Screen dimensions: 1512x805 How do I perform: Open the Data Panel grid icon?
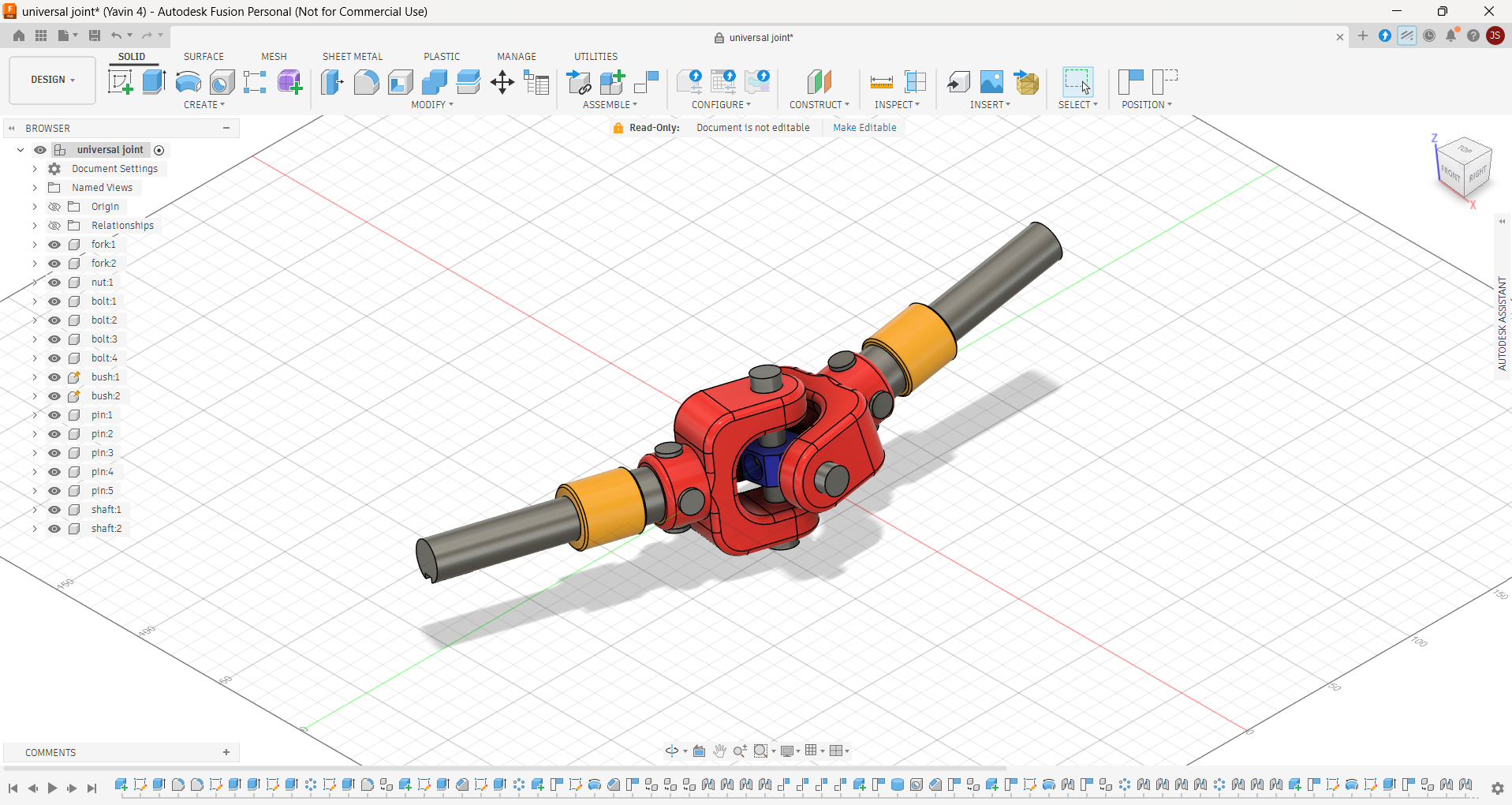pos(41,36)
